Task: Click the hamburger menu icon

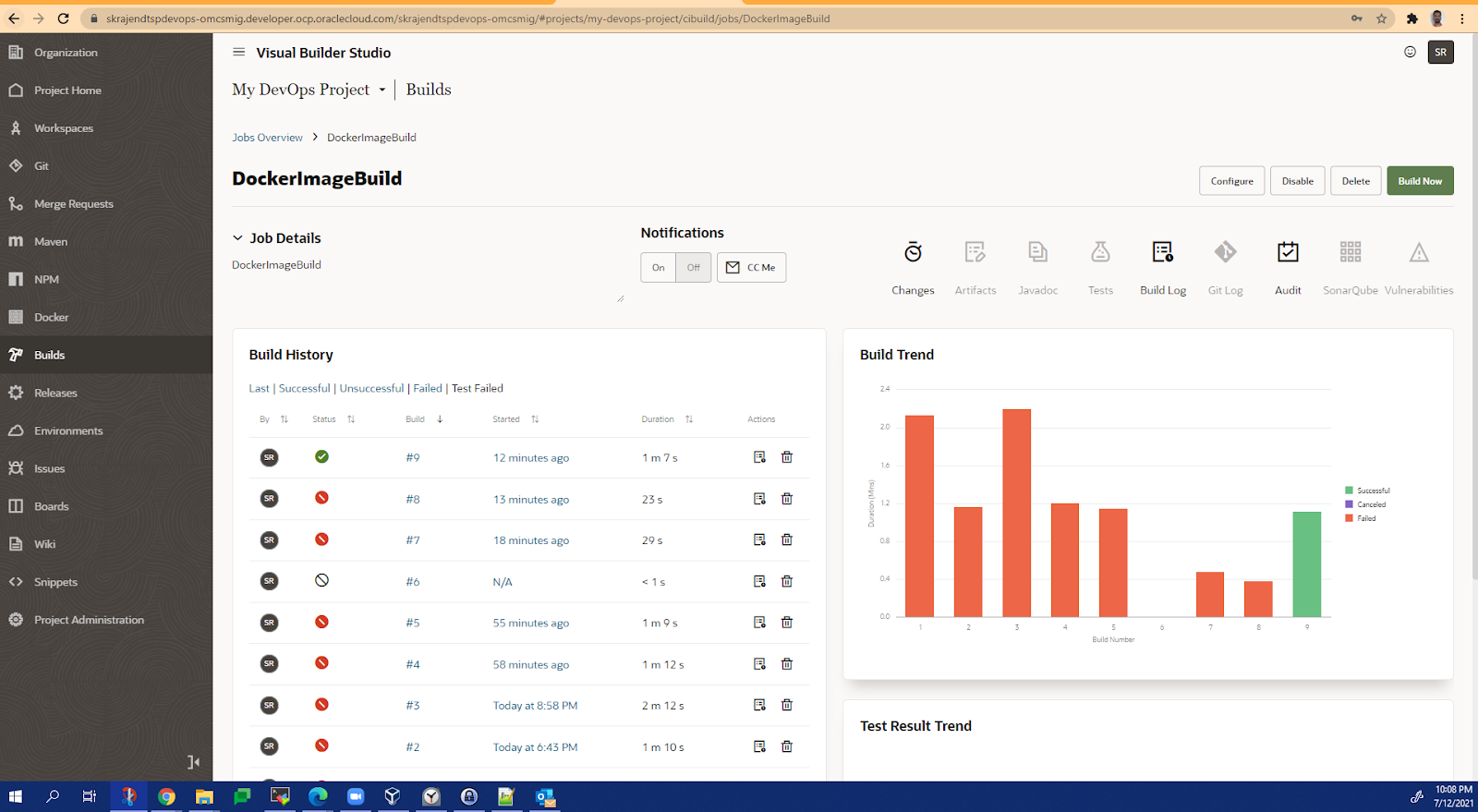Action: point(238,53)
